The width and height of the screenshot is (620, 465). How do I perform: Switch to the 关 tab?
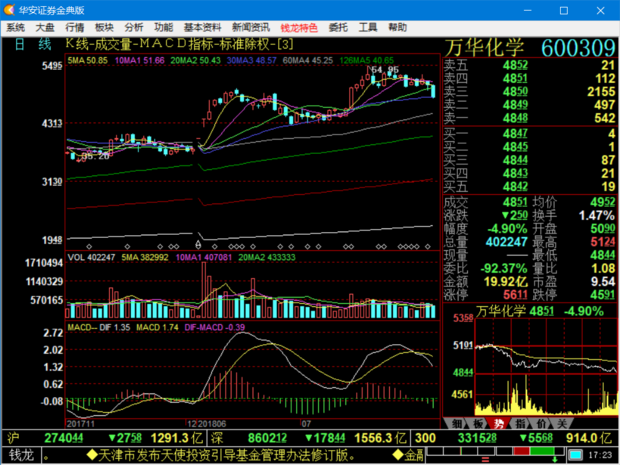point(562,423)
